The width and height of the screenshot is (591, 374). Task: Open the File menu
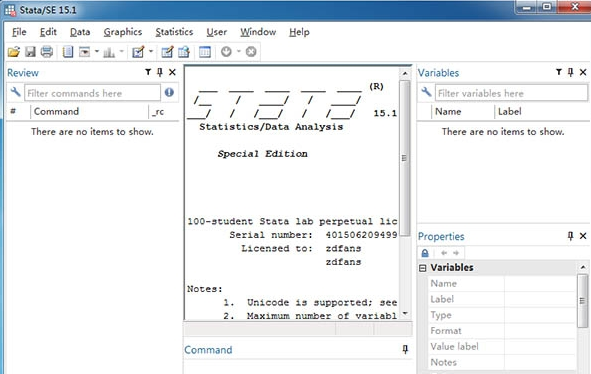click(19, 32)
